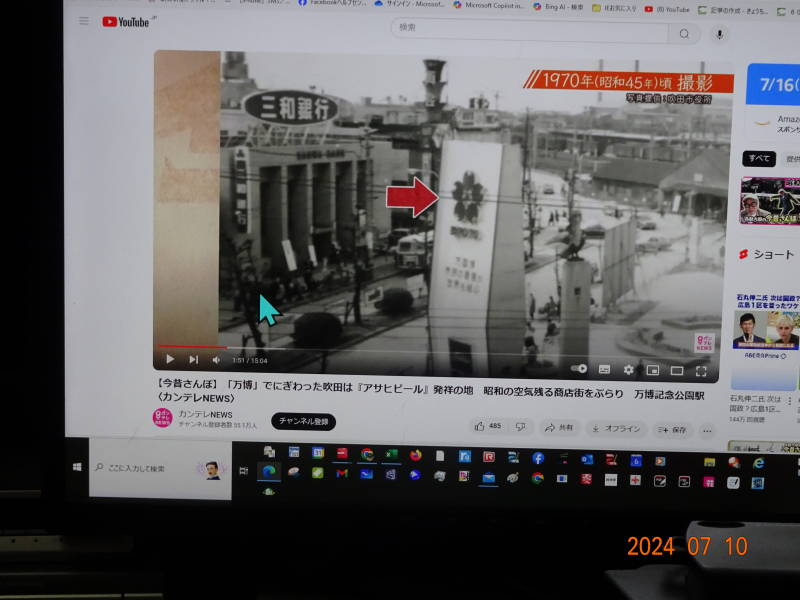Open the Microsoft Copilot bookmark
Screen dimensions: 800x600
pos(488,5)
